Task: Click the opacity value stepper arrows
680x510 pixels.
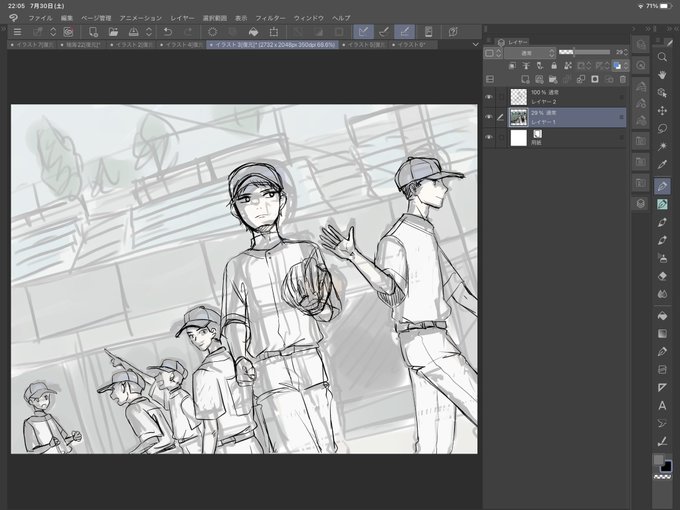Action: (626, 52)
